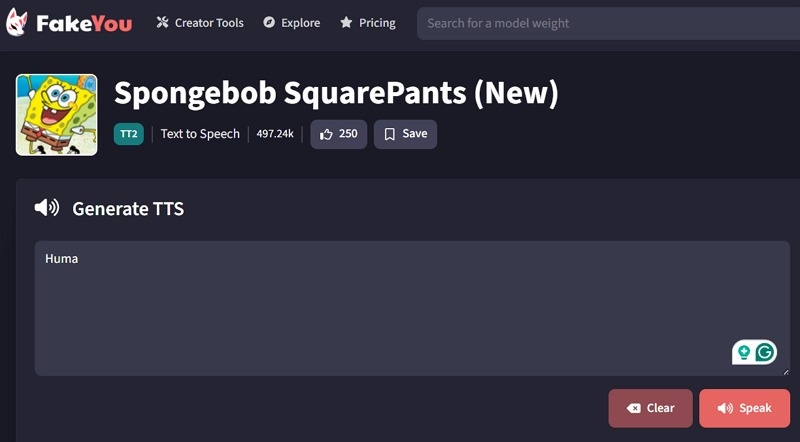This screenshot has height=442, width=800.
Task: Click the Text to Speech label
Action: click(200, 134)
